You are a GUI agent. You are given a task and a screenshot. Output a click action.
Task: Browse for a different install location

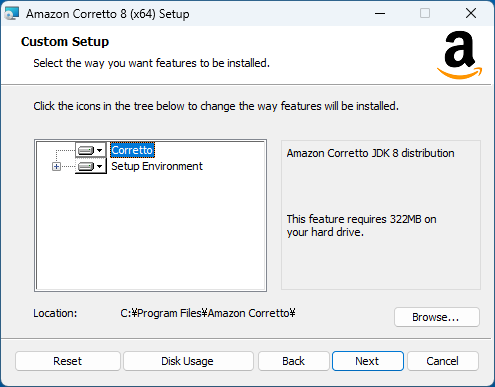pyautogui.click(x=436, y=317)
